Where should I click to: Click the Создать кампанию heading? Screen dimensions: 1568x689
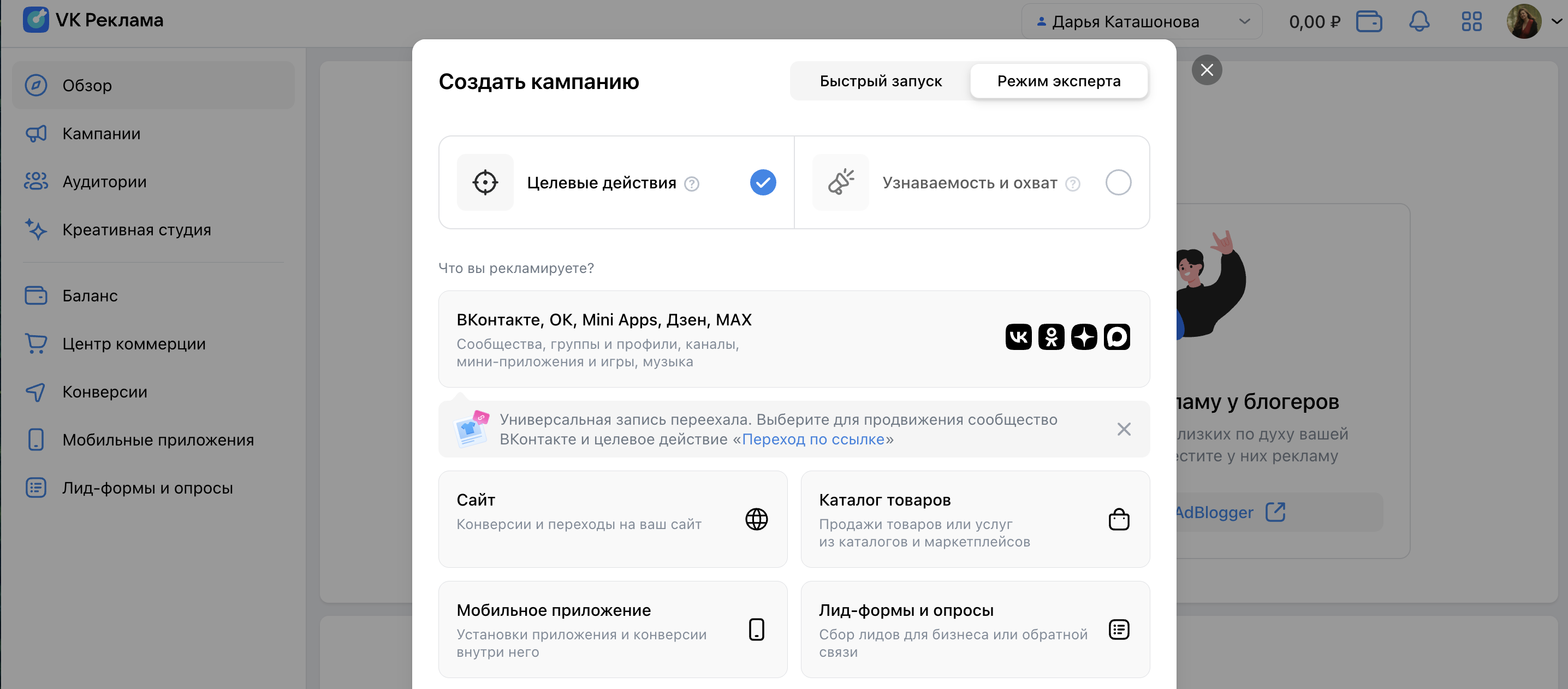coord(539,81)
